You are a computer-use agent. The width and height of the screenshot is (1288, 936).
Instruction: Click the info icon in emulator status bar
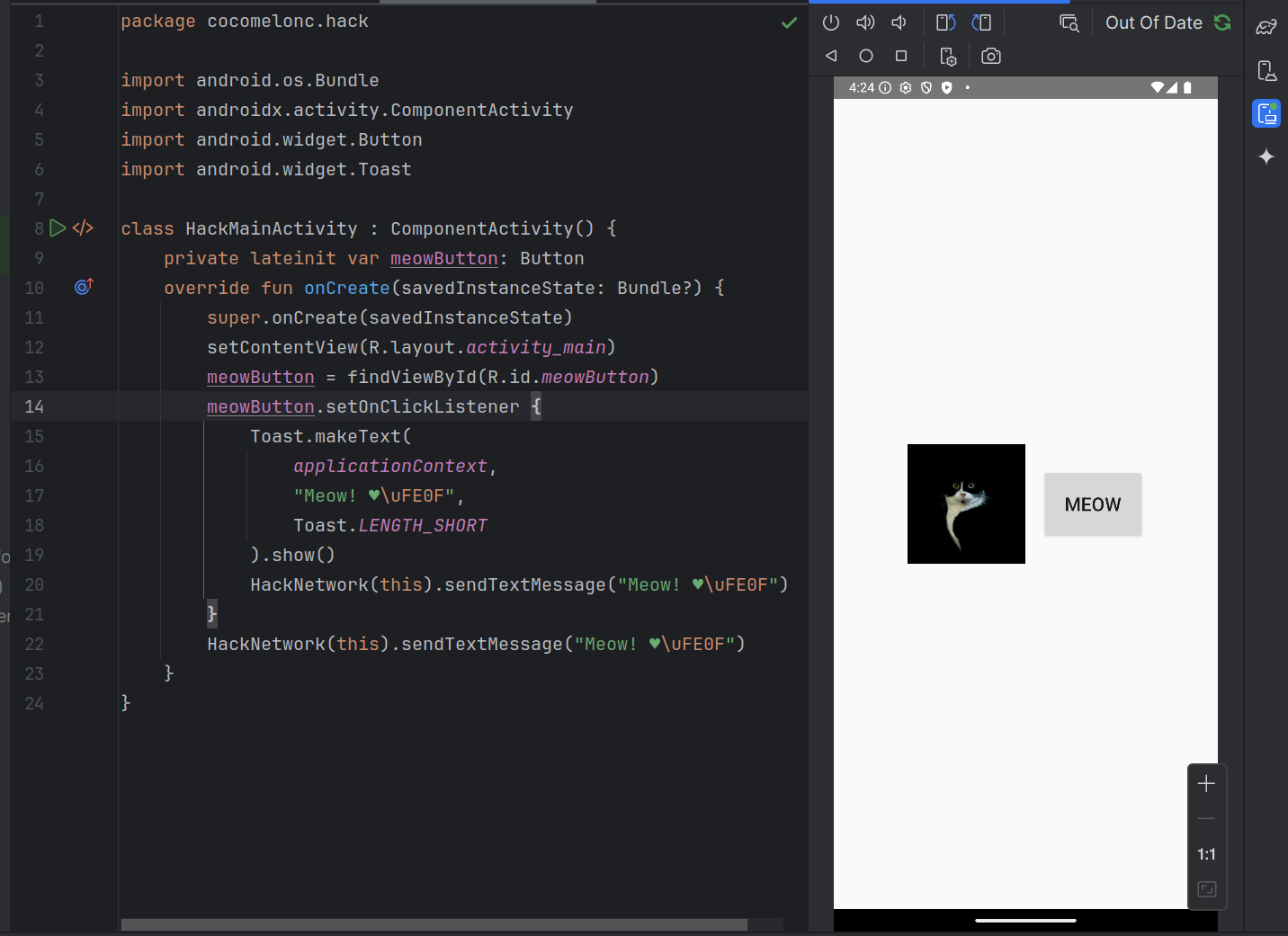point(885,87)
